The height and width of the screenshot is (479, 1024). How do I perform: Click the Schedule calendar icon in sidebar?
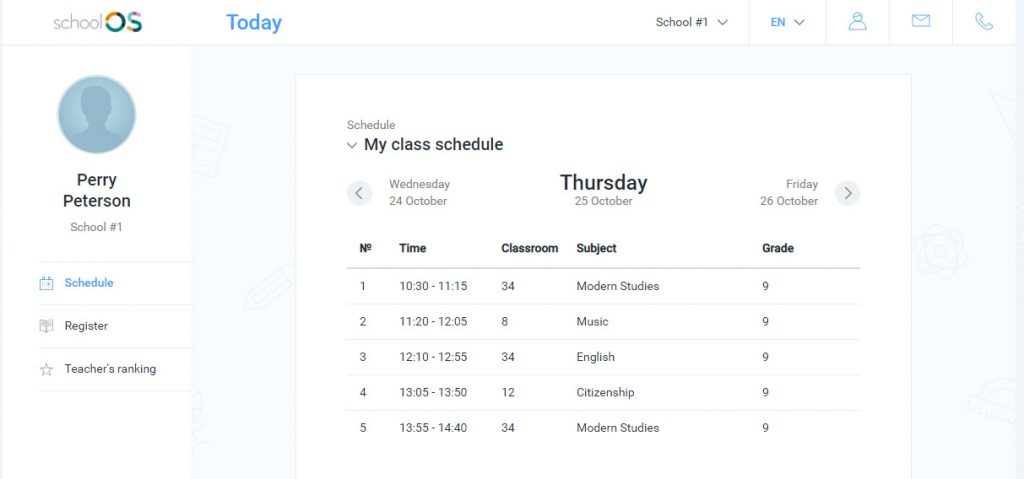(46, 283)
